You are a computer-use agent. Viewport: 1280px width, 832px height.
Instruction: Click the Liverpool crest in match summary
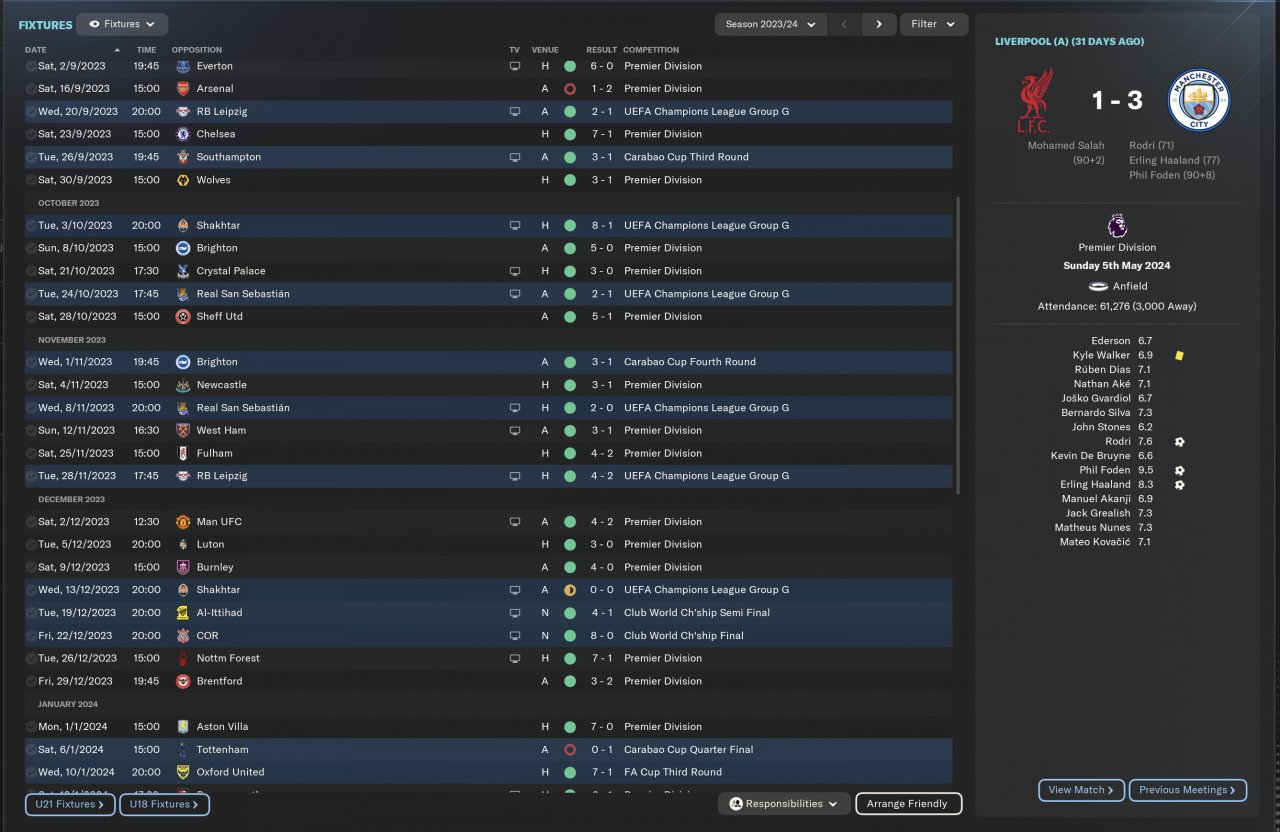(1034, 100)
